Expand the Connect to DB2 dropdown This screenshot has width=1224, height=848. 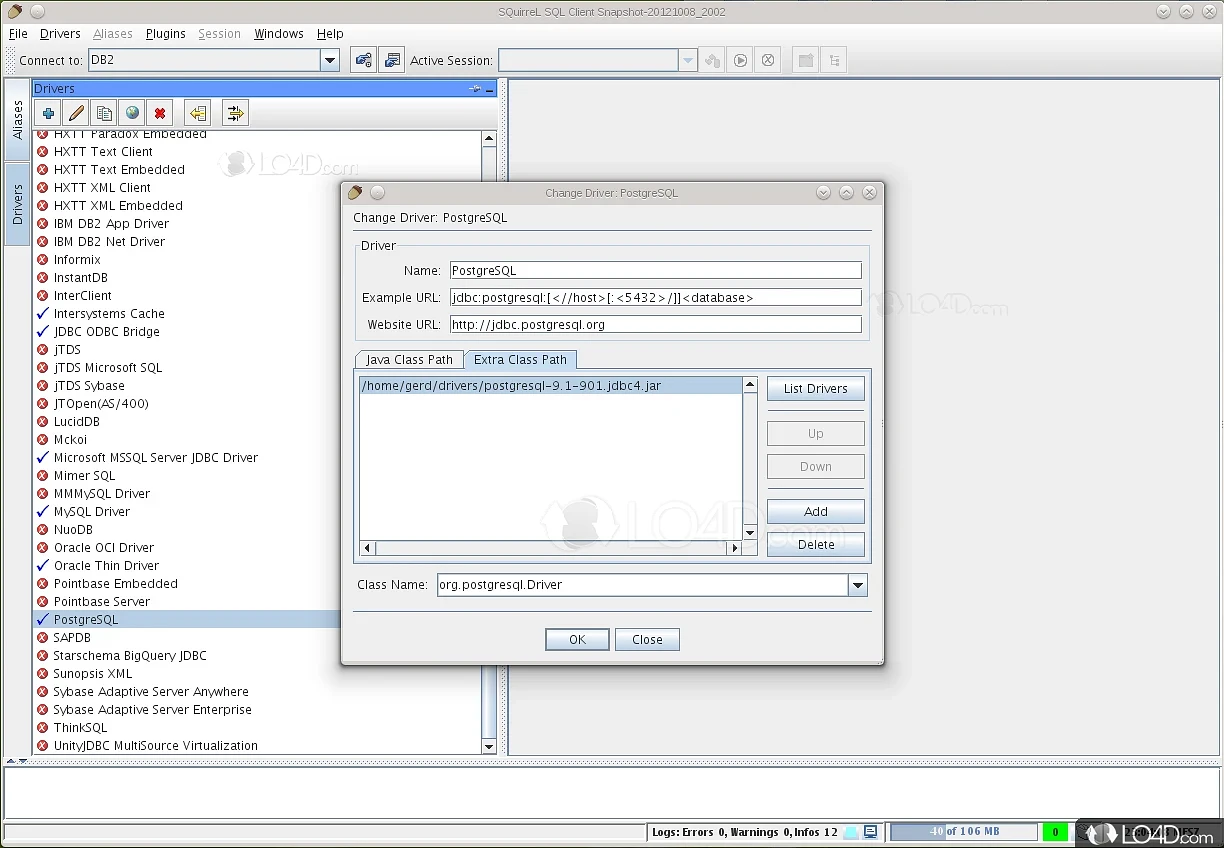330,60
